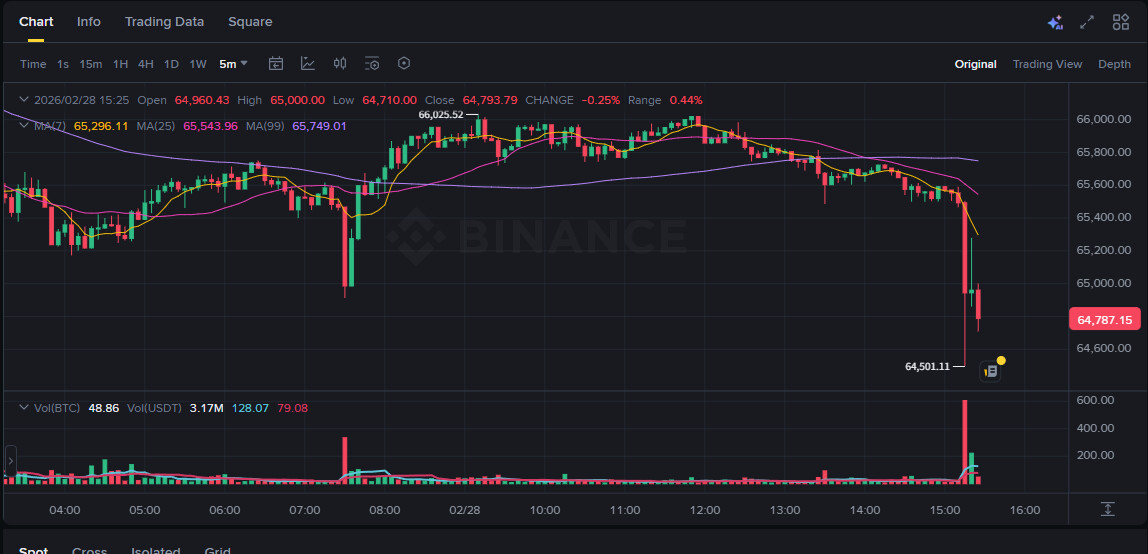This screenshot has height=554, width=1148.
Task: Switch to the Info tab
Action: tap(89, 22)
